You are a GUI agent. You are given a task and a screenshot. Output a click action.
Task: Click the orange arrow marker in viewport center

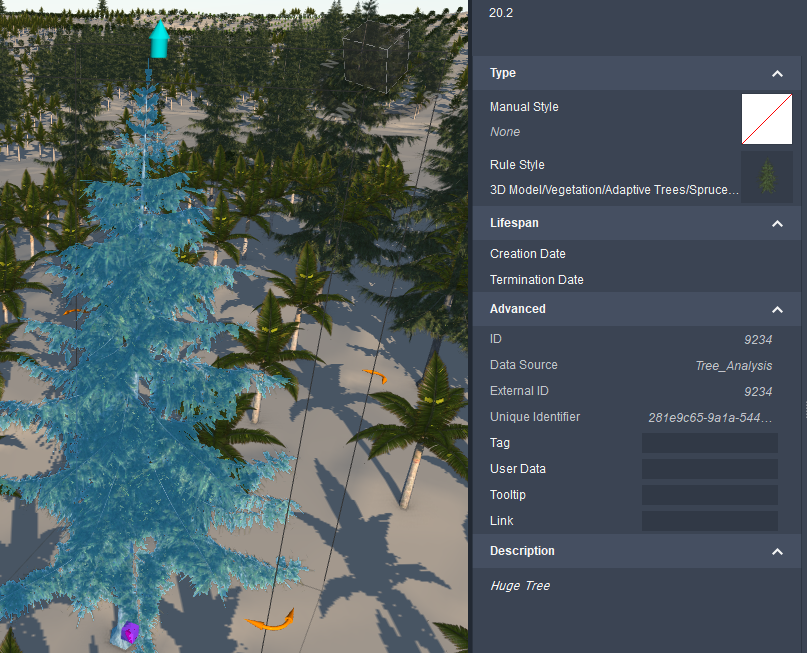point(374,378)
